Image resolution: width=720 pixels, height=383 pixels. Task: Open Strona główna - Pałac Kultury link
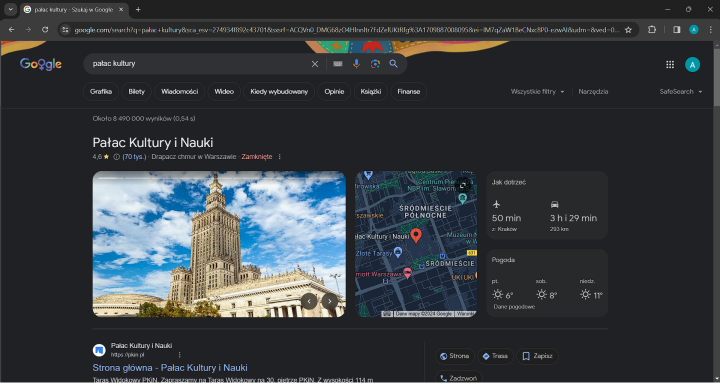170,368
